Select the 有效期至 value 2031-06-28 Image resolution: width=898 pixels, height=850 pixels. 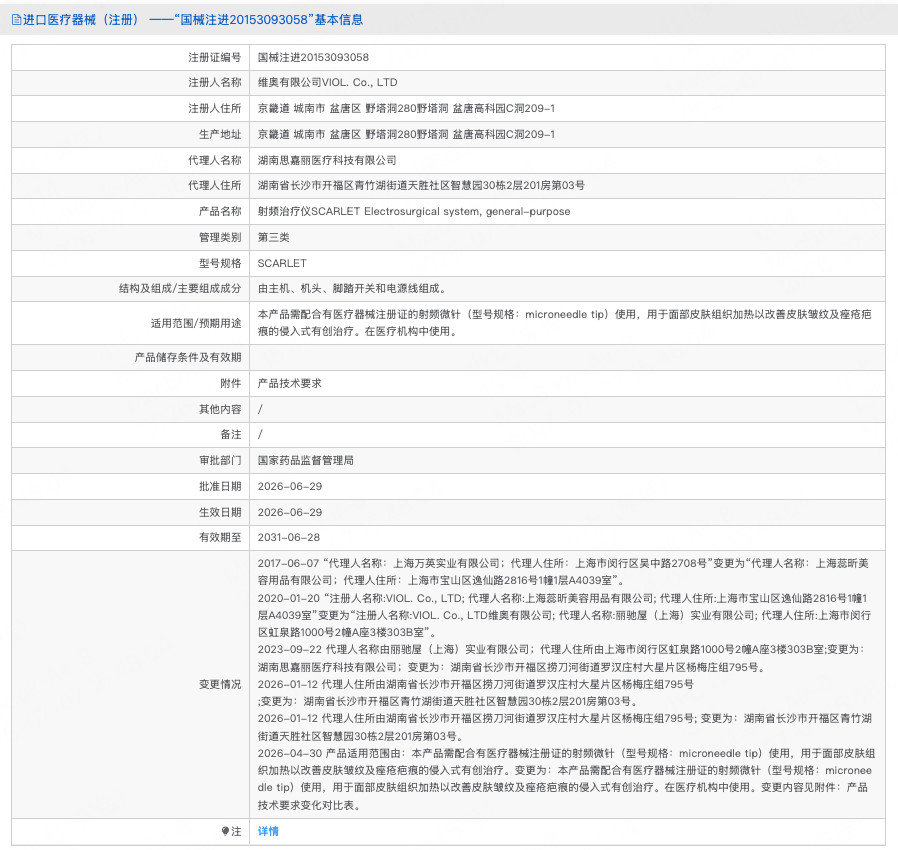point(289,537)
